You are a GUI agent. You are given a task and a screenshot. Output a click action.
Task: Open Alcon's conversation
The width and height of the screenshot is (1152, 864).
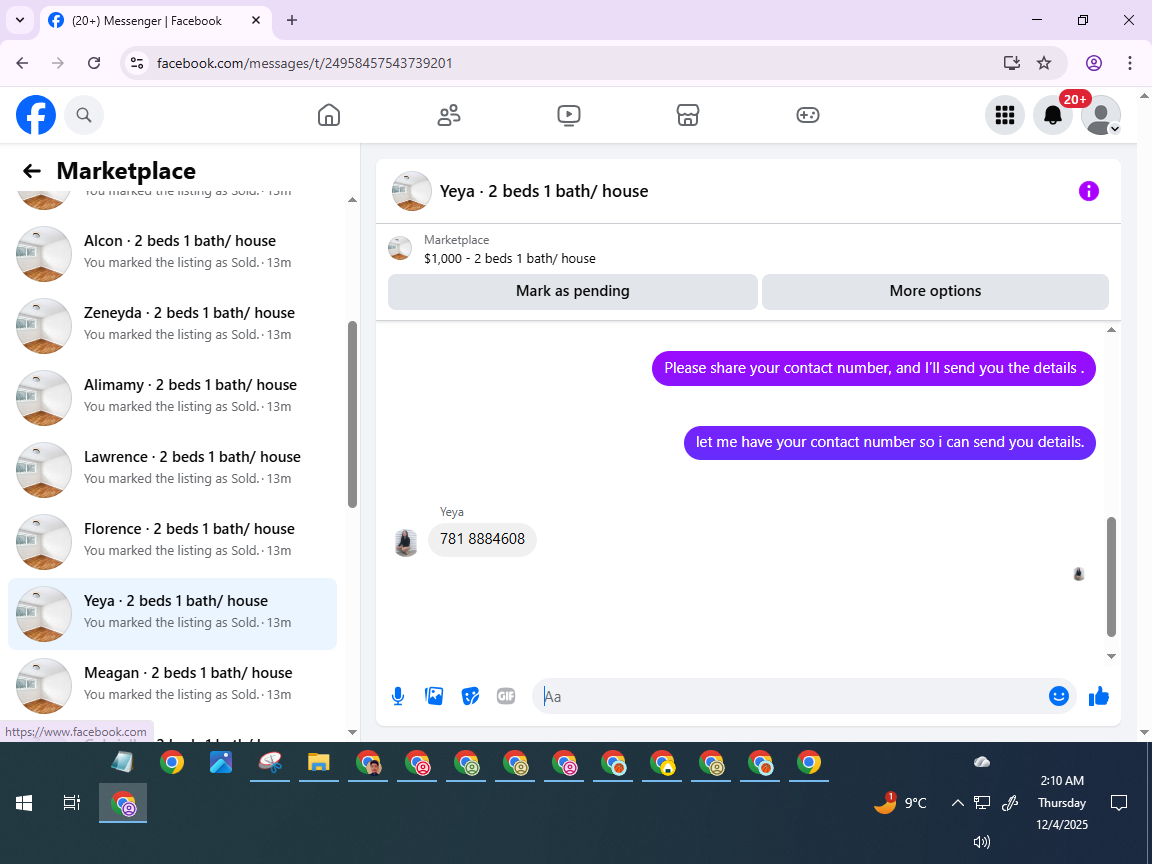pyautogui.click(x=172, y=253)
